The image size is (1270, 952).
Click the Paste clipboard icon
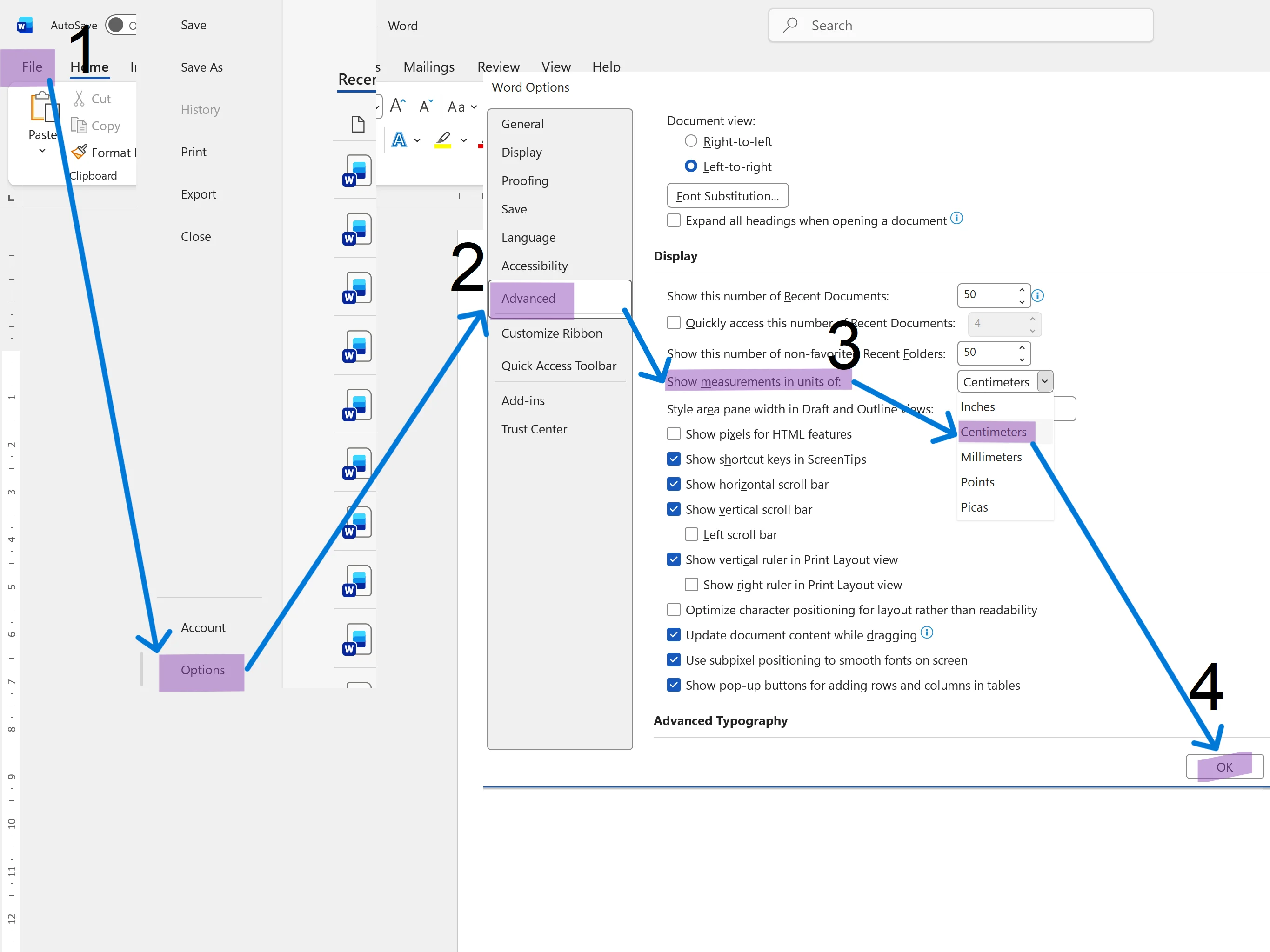(x=44, y=107)
